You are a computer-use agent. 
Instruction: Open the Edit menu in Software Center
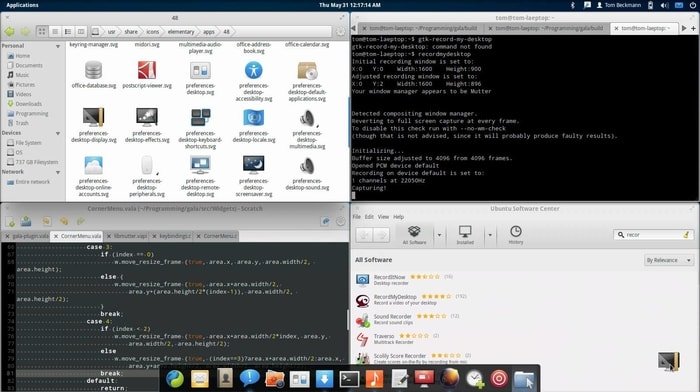[x=369, y=217]
